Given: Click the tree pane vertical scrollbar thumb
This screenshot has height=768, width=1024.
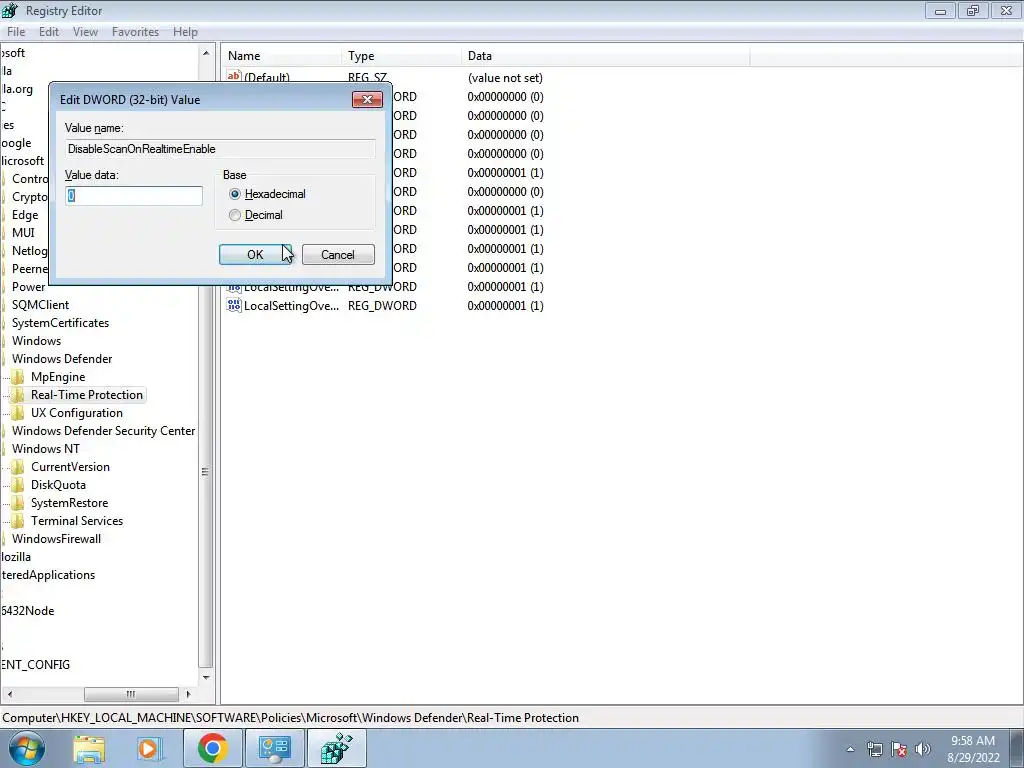Looking at the screenshot, I should (x=206, y=472).
